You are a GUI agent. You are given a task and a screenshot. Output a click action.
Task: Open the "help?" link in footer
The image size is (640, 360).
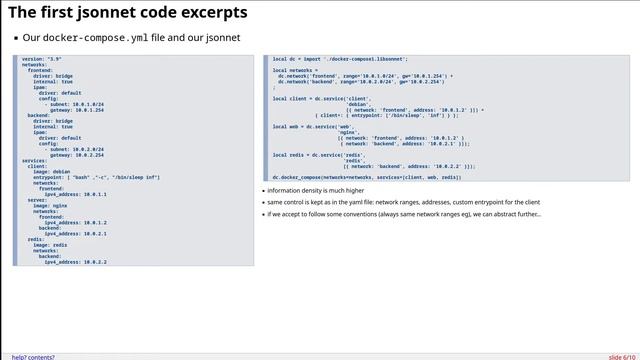point(19,357)
